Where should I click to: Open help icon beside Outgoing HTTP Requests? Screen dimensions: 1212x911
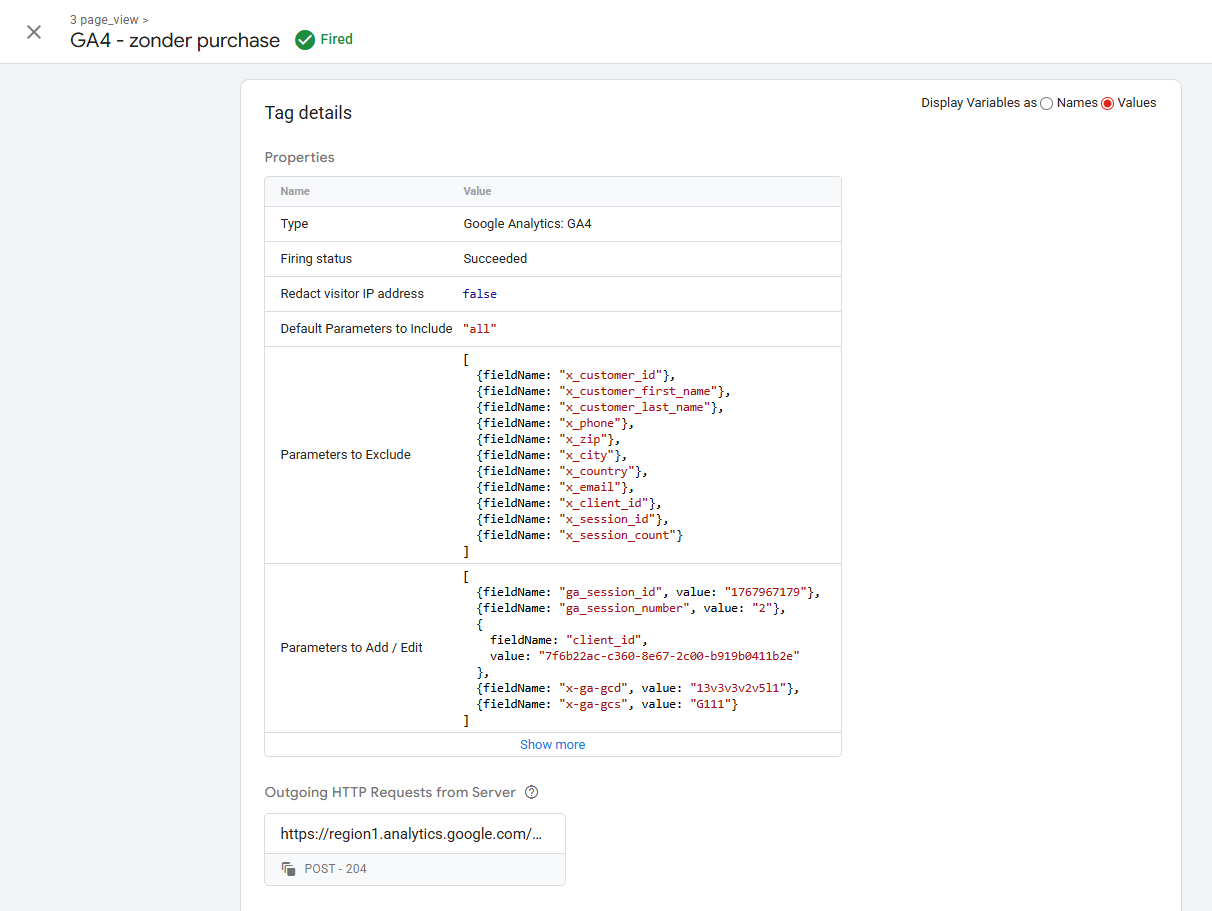tap(532, 792)
